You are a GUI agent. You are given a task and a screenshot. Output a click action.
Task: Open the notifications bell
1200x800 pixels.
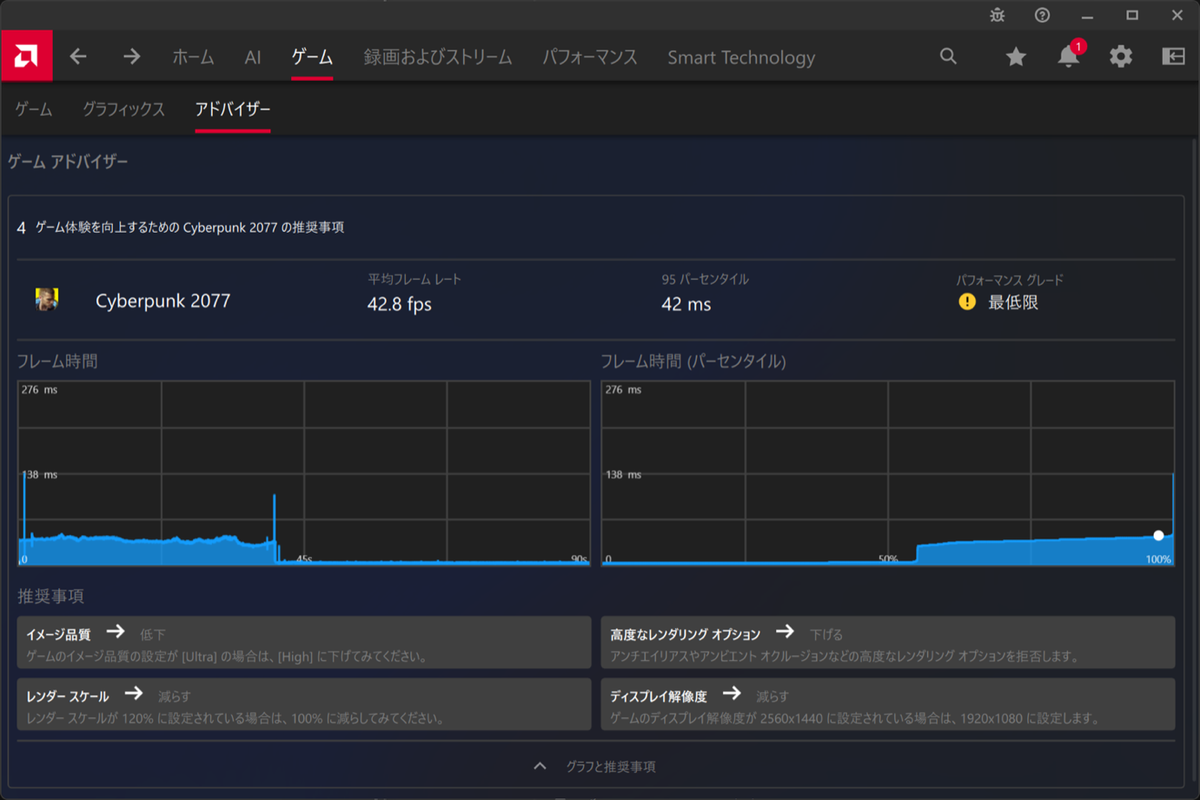pos(1068,57)
